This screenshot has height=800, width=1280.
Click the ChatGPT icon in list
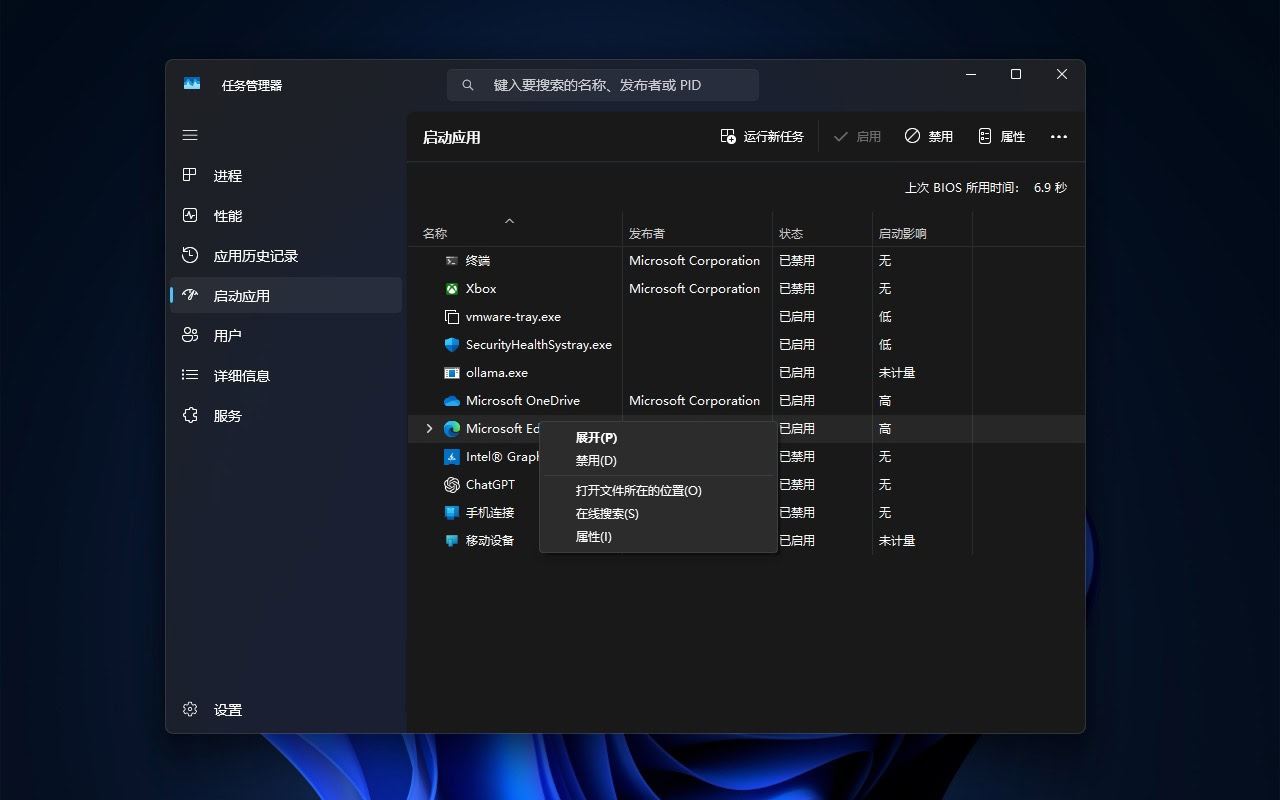(x=452, y=484)
